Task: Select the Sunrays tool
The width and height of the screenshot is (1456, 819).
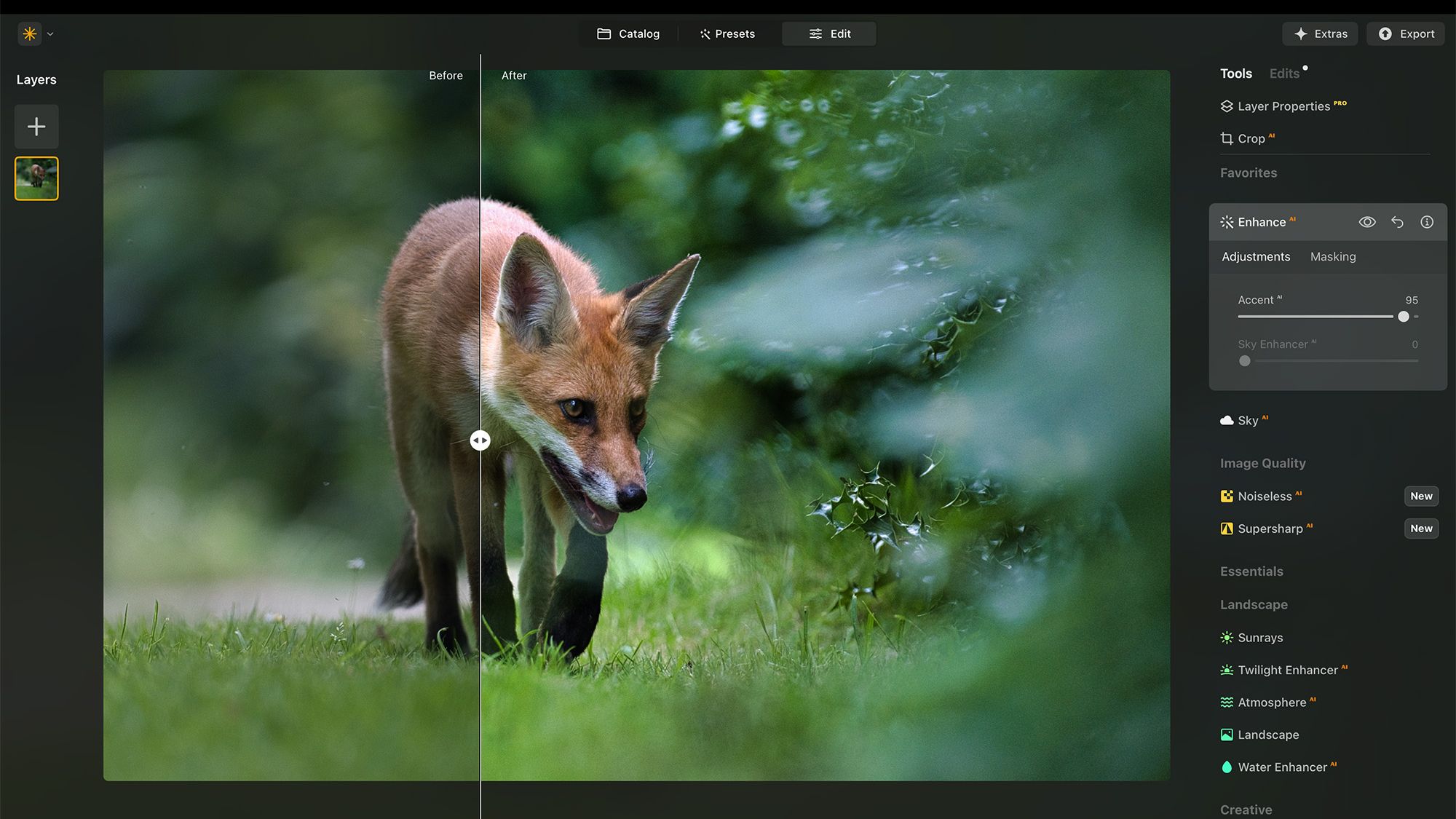Action: tap(1259, 638)
